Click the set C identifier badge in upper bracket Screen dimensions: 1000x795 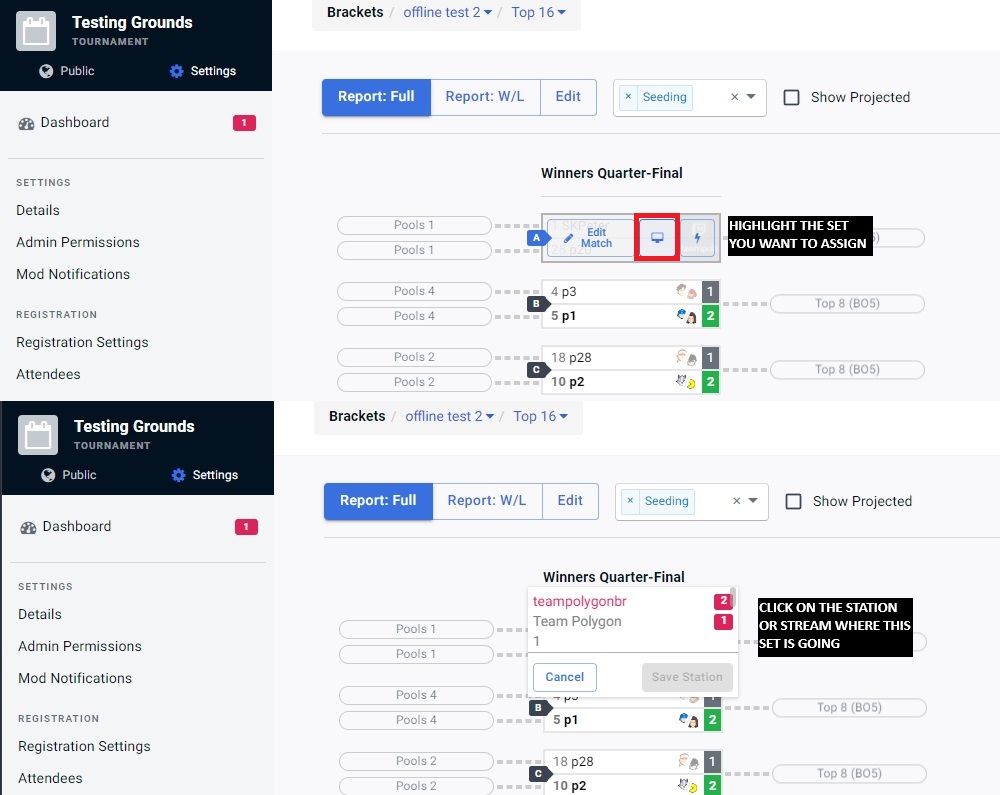tap(537, 370)
